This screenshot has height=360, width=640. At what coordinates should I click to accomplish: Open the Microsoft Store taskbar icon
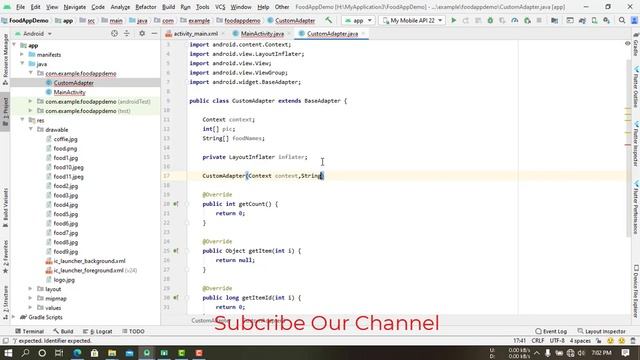(94, 353)
